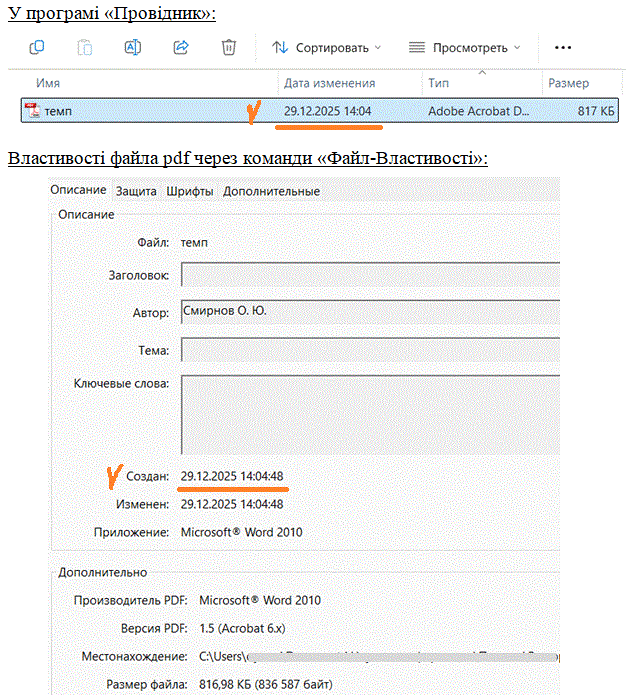This screenshot has width=626, height=698.
Task: Open the three-dots more options menu
Action: tap(563, 47)
